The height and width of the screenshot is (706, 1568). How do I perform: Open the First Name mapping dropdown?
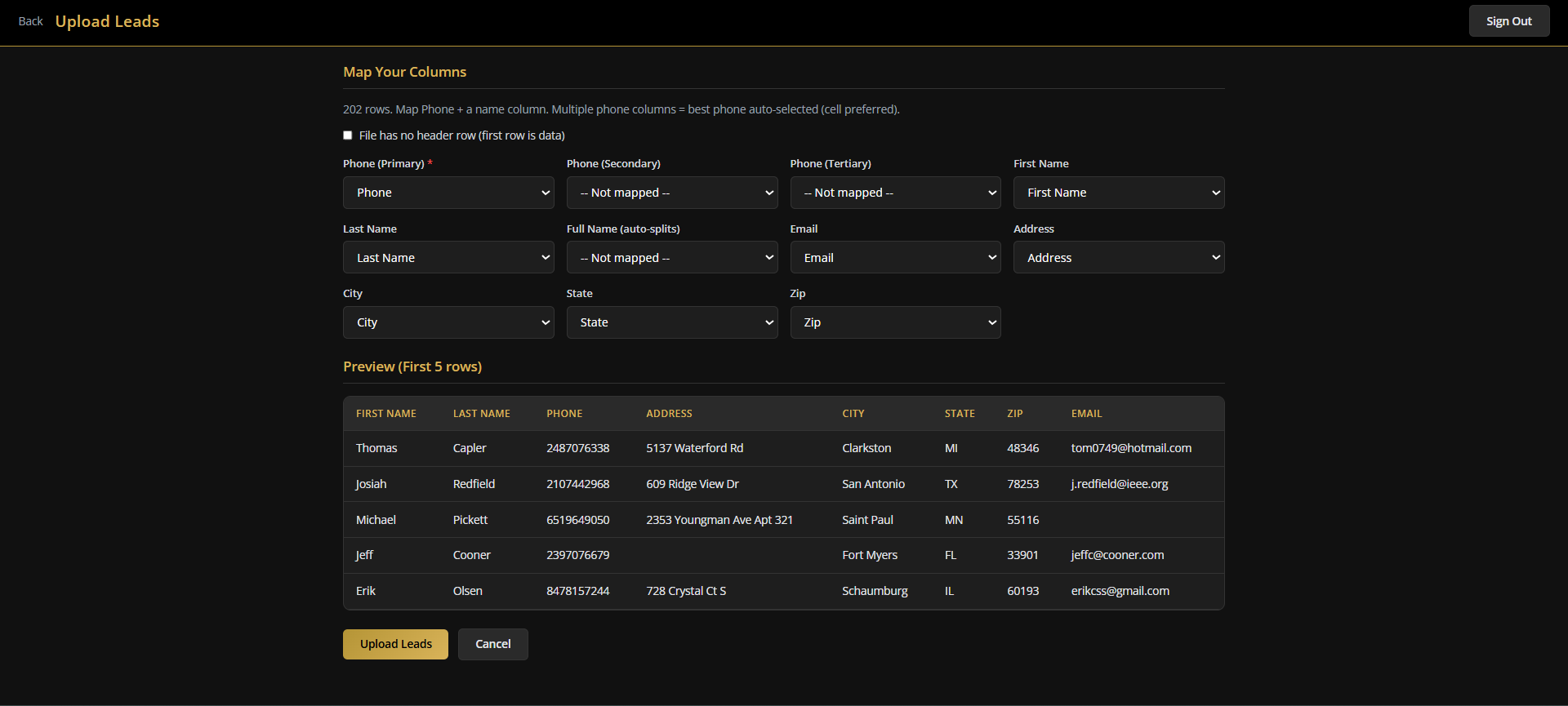(1119, 193)
